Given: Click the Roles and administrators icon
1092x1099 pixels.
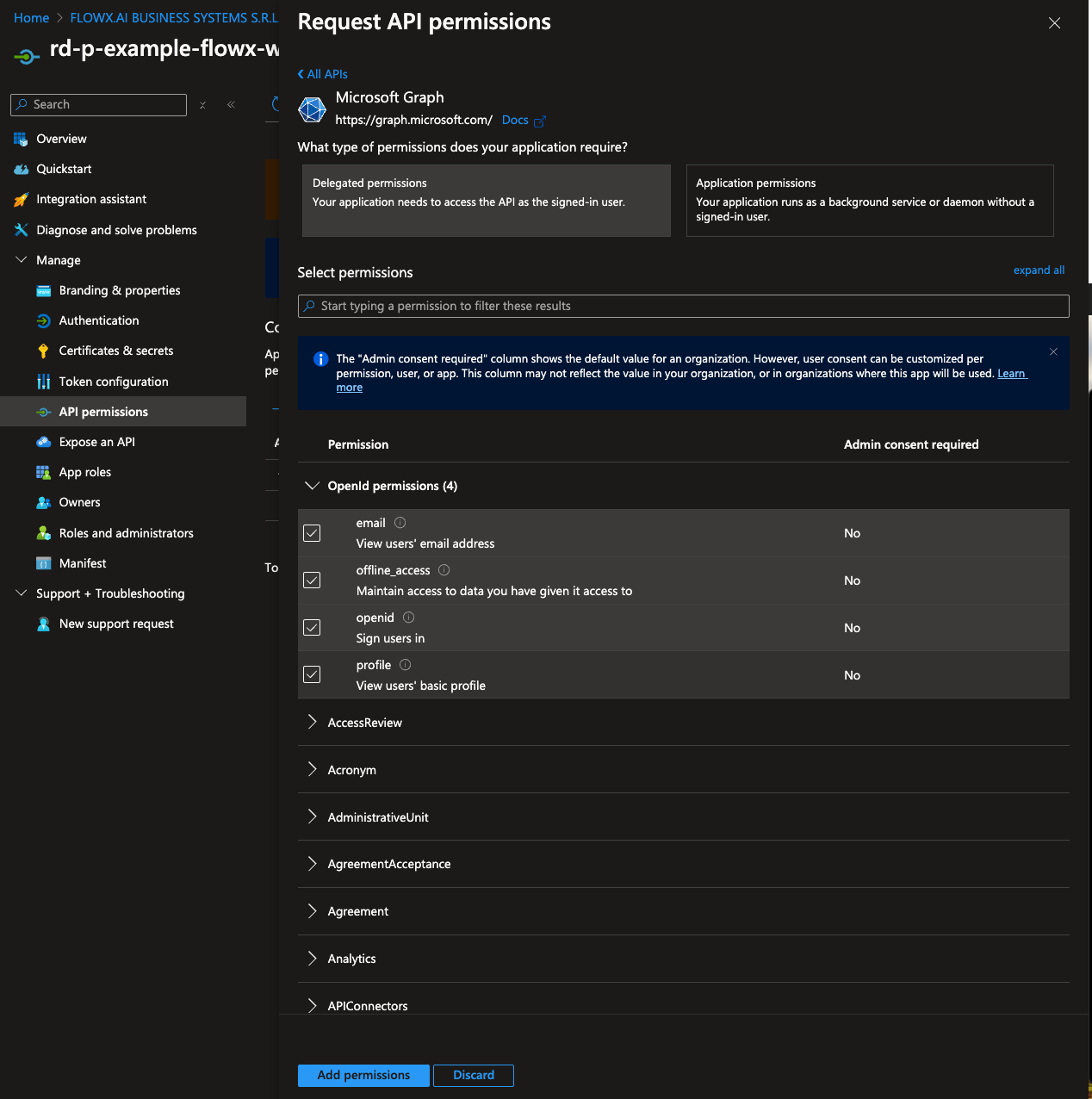Looking at the screenshot, I should (x=43, y=533).
